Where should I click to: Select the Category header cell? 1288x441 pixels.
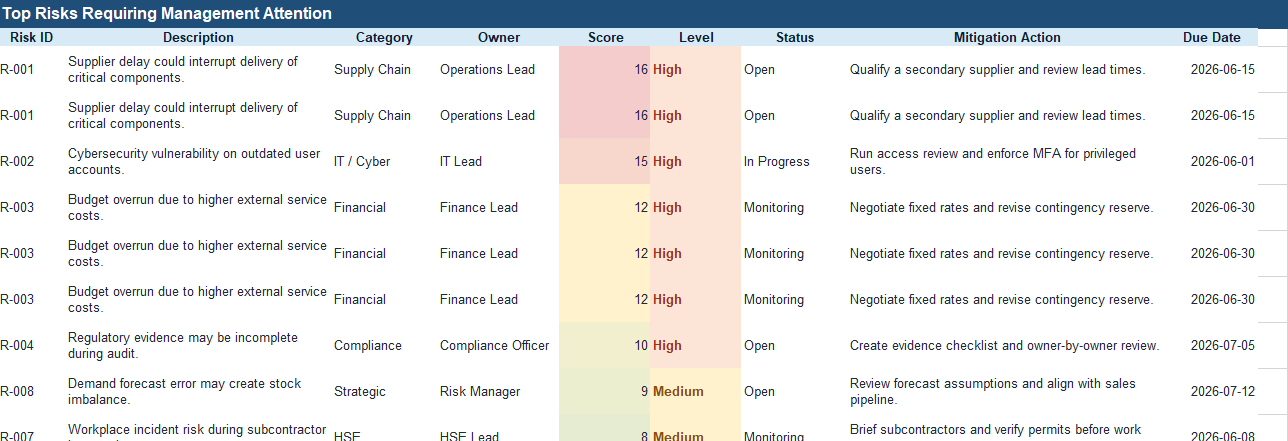pyautogui.click(x=384, y=37)
